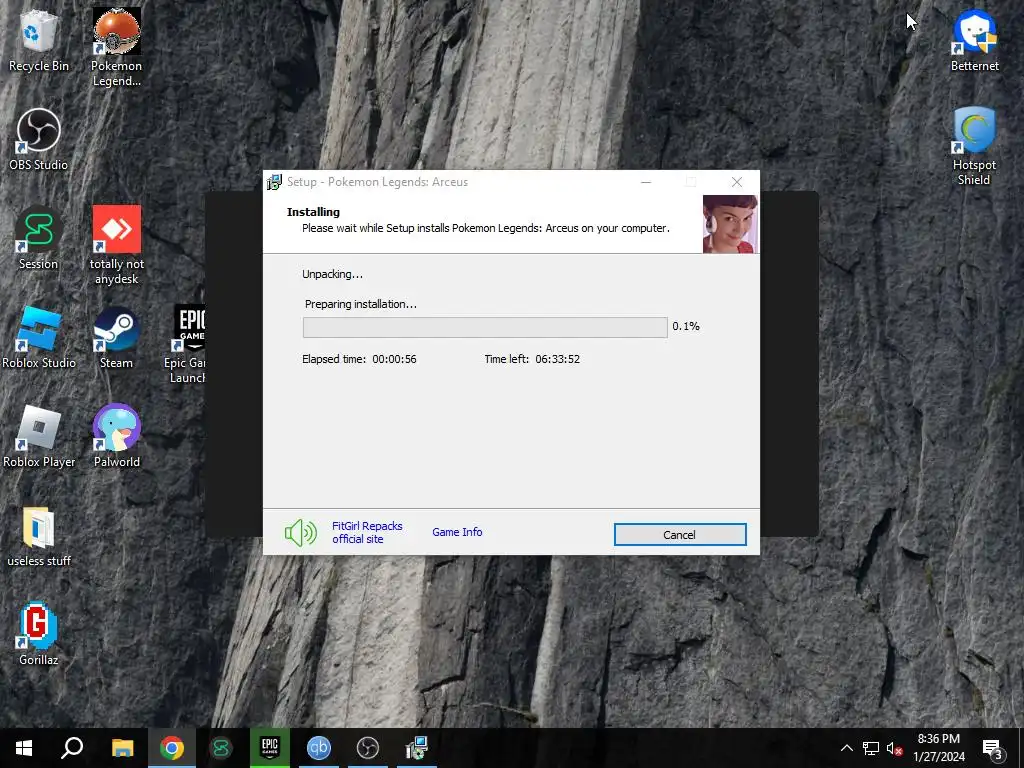Image resolution: width=1024 pixels, height=768 pixels.
Task: Open taskbar Search
Action: tap(72, 748)
